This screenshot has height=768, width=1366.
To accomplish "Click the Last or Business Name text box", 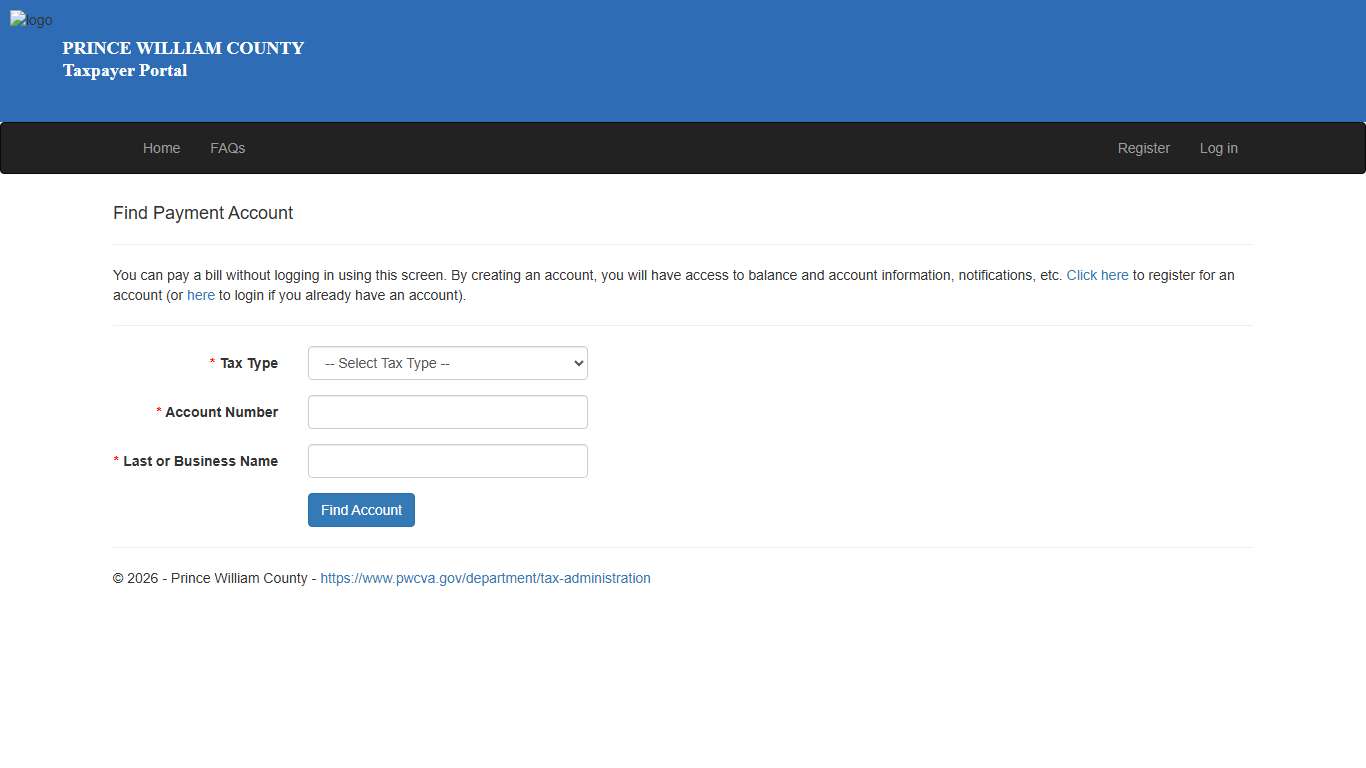I will (447, 461).
